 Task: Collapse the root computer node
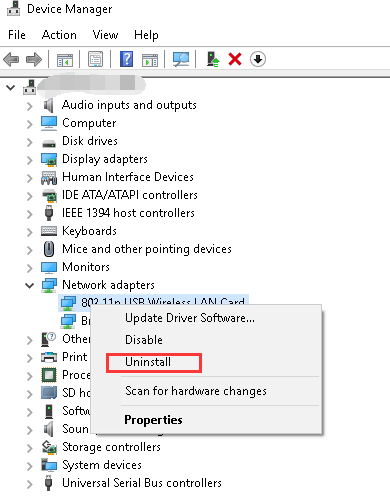[x=11, y=88]
